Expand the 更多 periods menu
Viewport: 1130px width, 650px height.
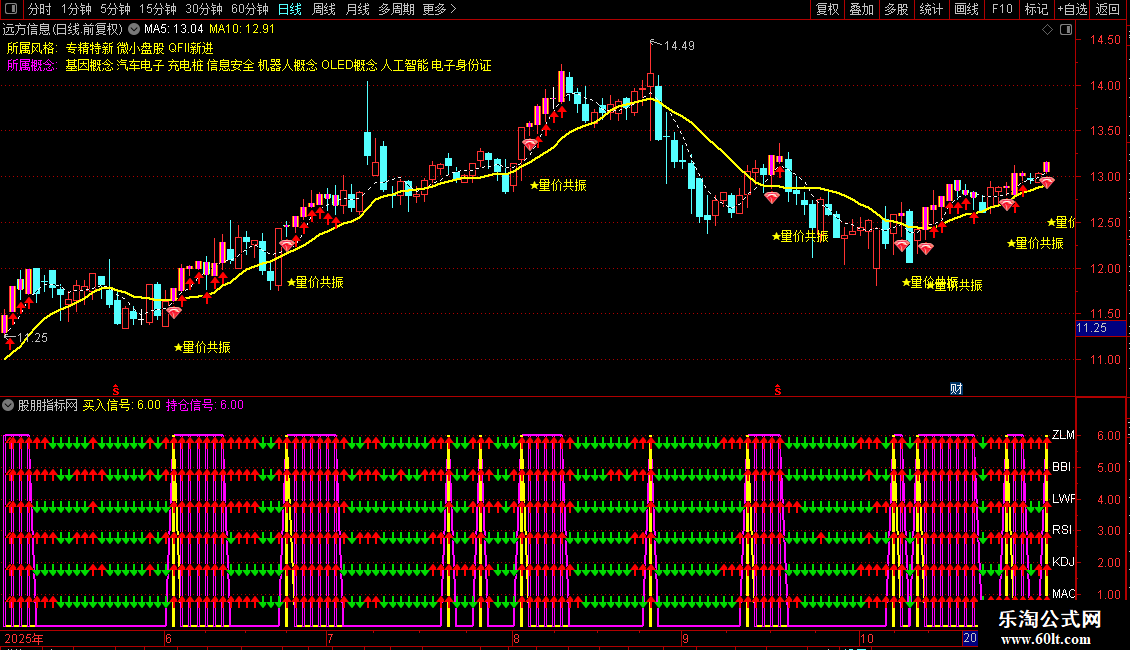[x=439, y=9]
